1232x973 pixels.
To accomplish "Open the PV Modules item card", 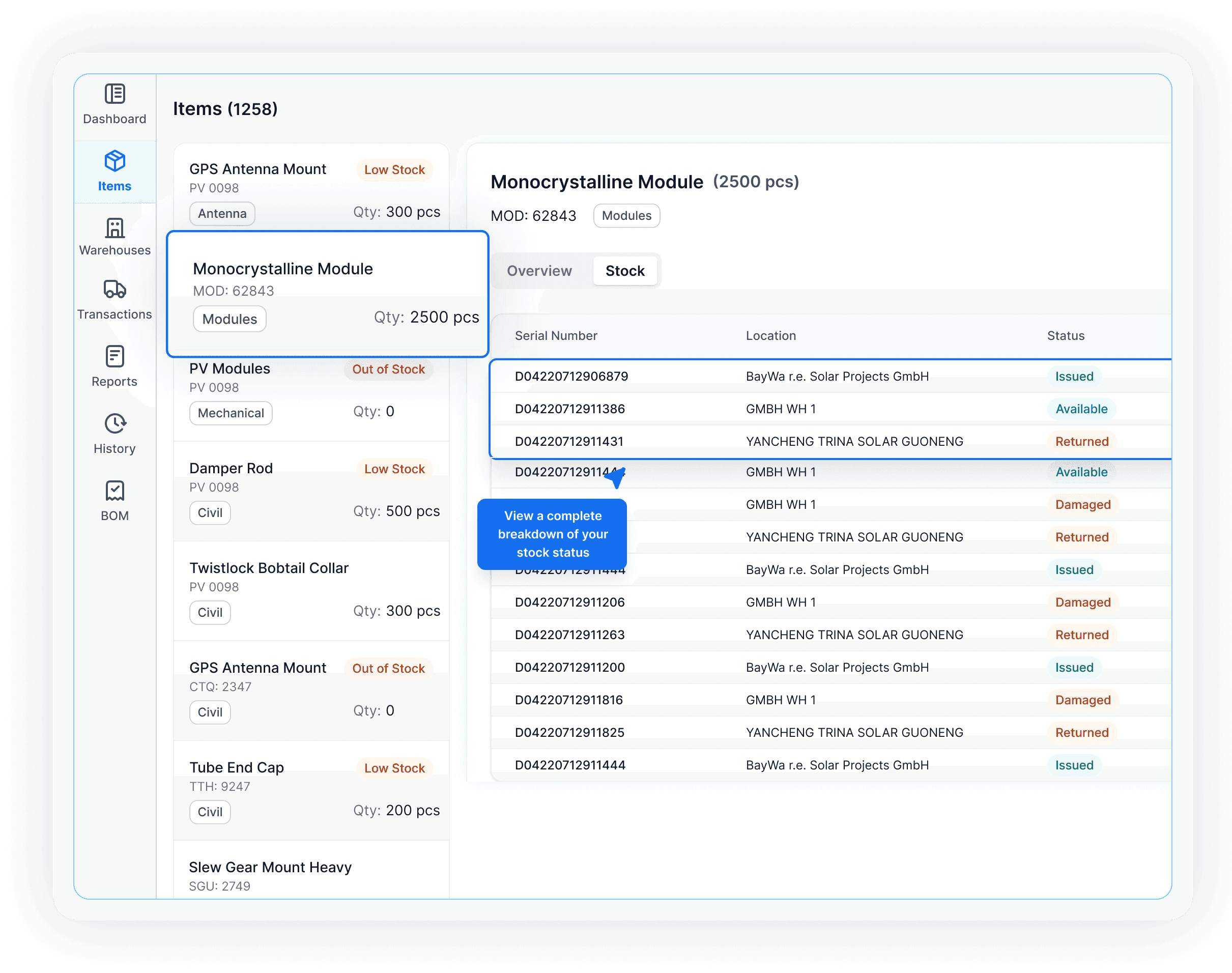I will click(311, 399).
